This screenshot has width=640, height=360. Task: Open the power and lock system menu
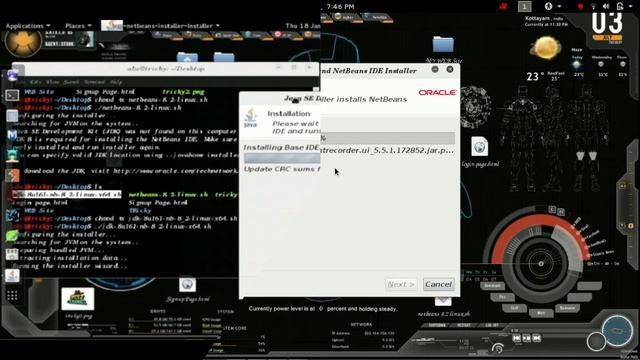click(x=624, y=6)
